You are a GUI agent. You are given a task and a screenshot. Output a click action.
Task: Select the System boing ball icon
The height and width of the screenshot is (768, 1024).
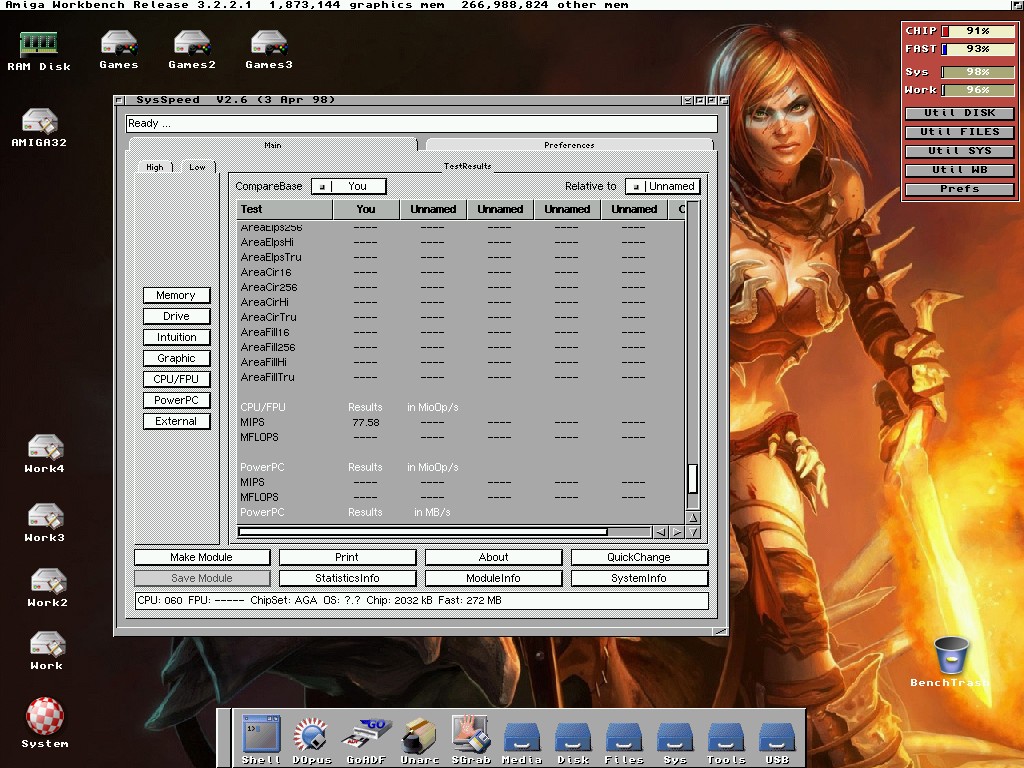click(x=44, y=722)
